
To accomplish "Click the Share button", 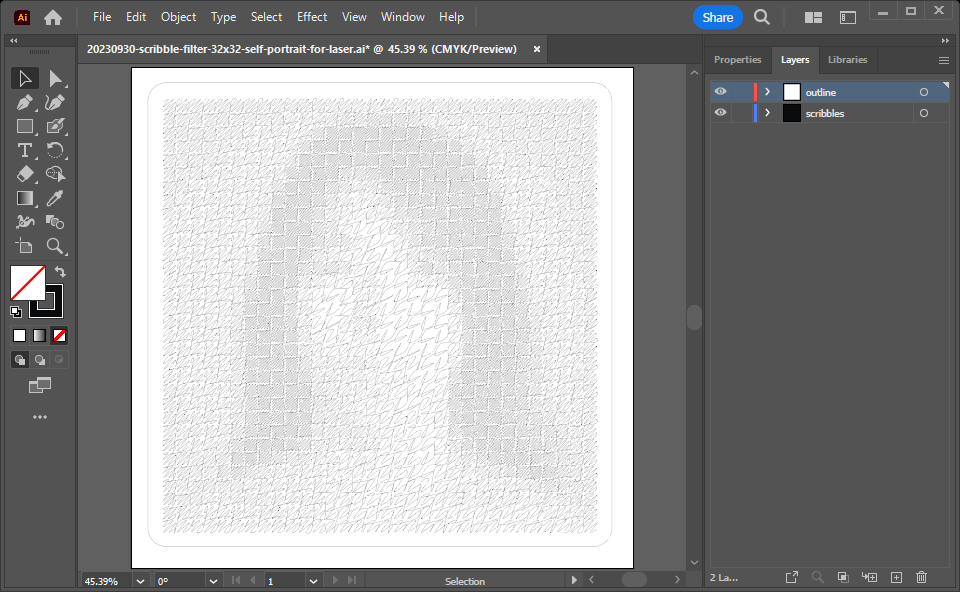I will pyautogui.click(x=717, y=17).
